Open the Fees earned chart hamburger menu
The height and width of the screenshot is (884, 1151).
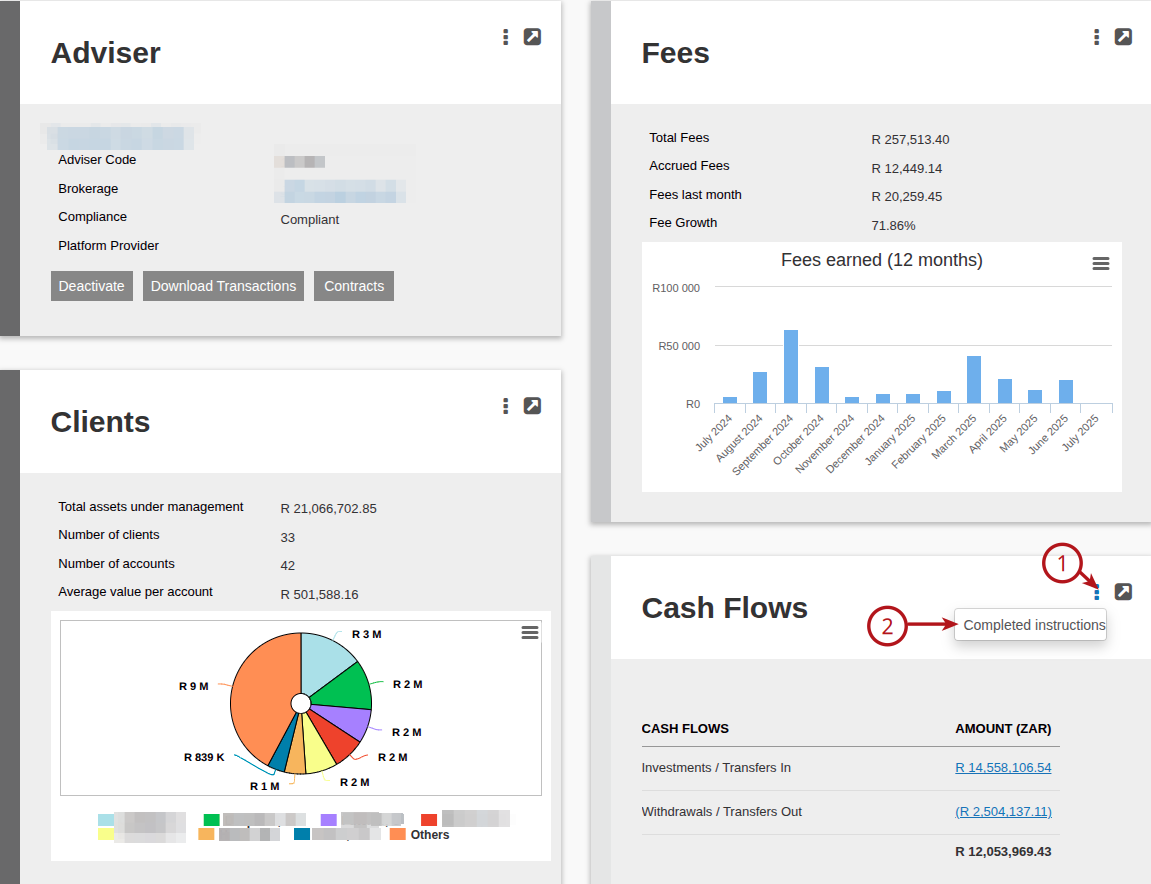tap(1100, 264)
